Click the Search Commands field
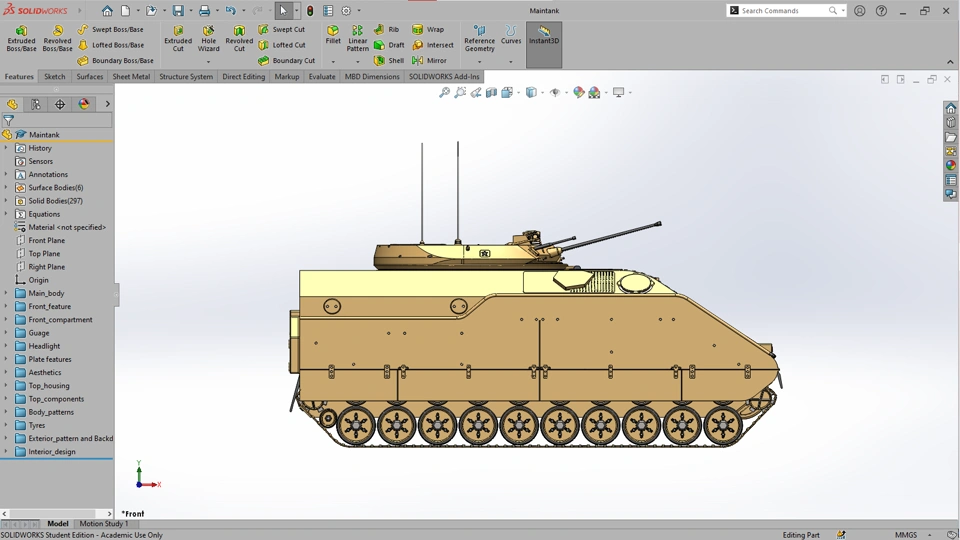The height and width of the screenshot is (540, 960). pyautogui.click(x=782, y=10)
